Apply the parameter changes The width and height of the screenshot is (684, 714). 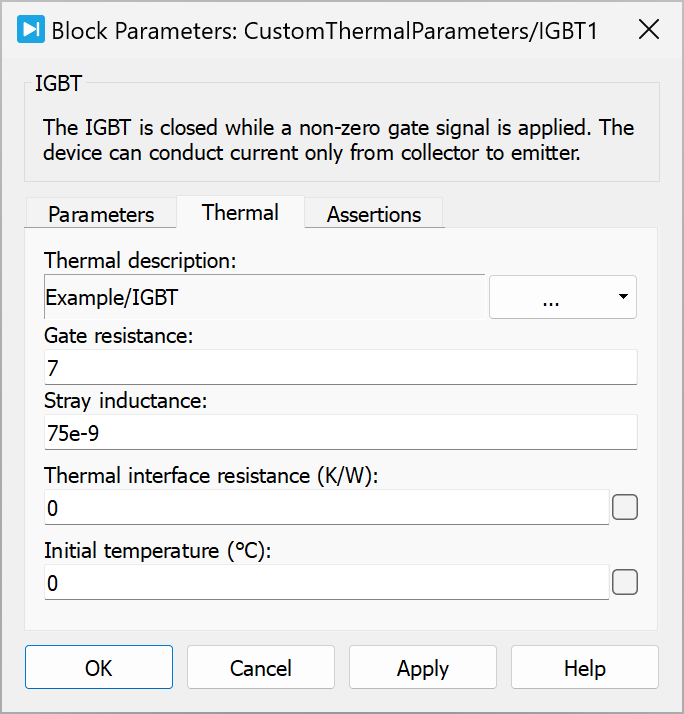(x=423, y=668)
